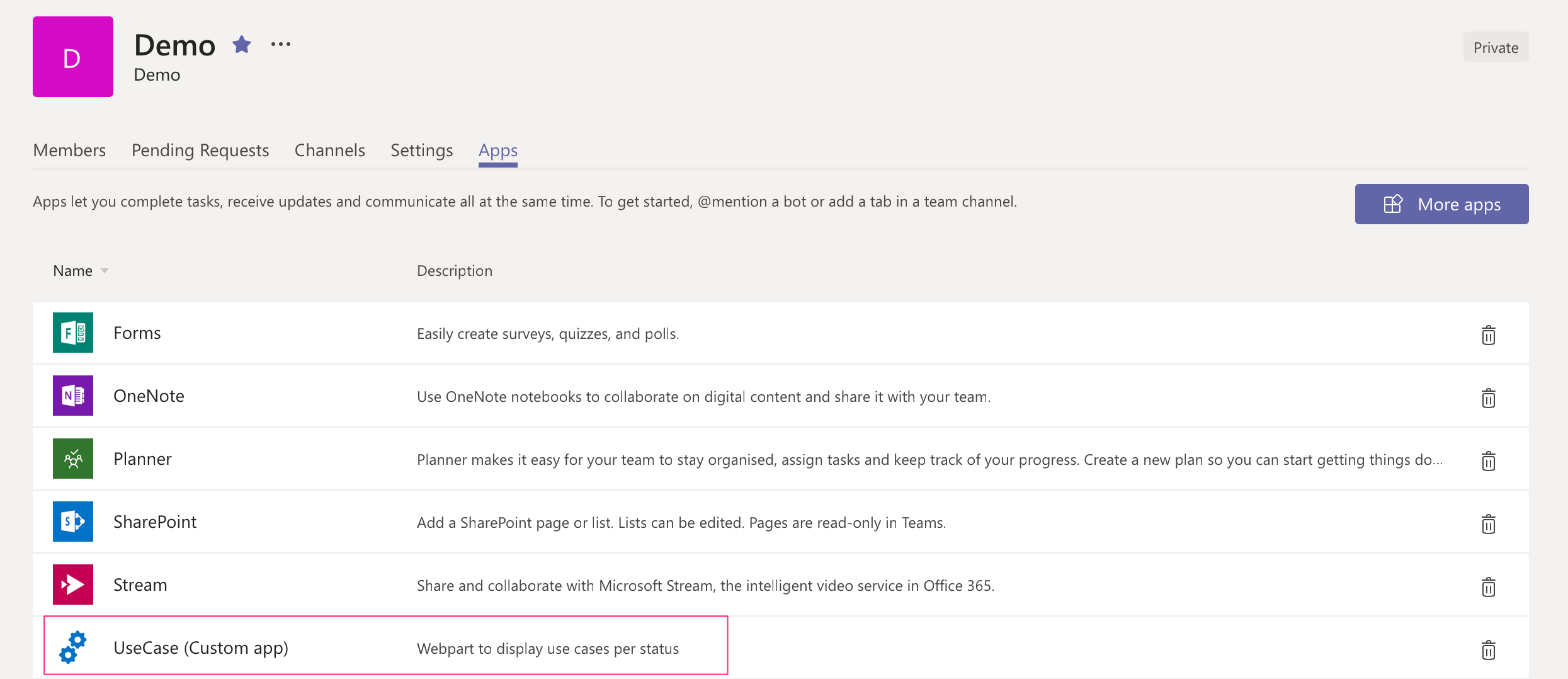Delete the Forms app using trash icon
1568x679 pixels.
tap(1488, 334)
